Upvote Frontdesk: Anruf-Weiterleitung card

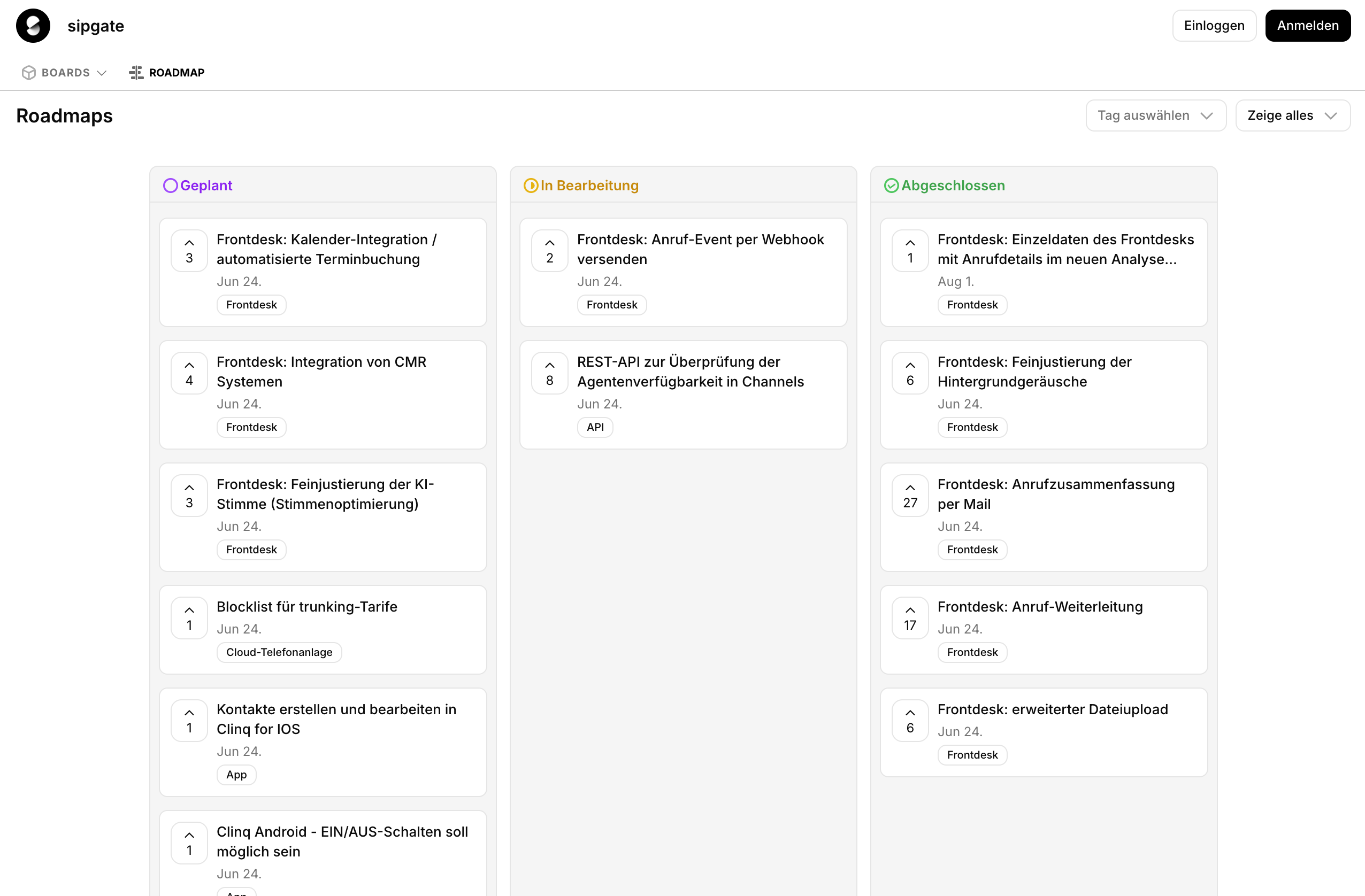pos(910,618)
